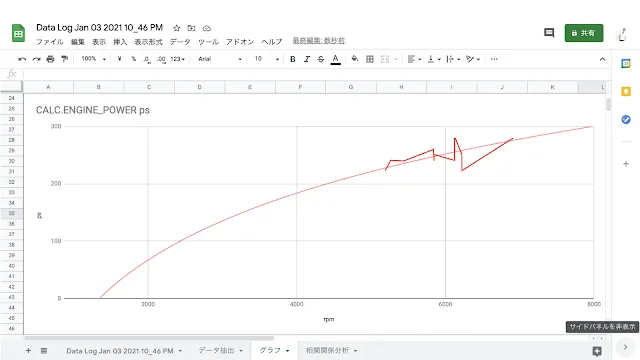Screen dimensions: 640x360
Task: Redo the last action
Action: (36, 59)
